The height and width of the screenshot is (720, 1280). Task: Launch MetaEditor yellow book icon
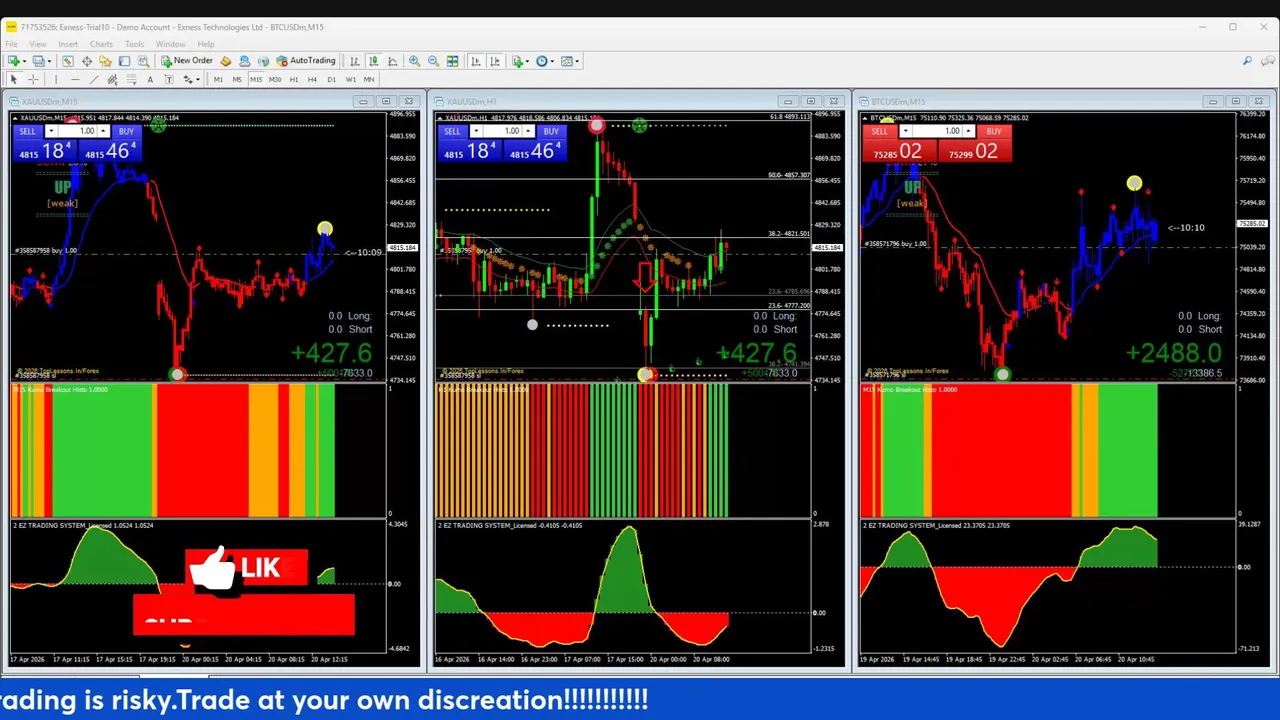(225, 61)
